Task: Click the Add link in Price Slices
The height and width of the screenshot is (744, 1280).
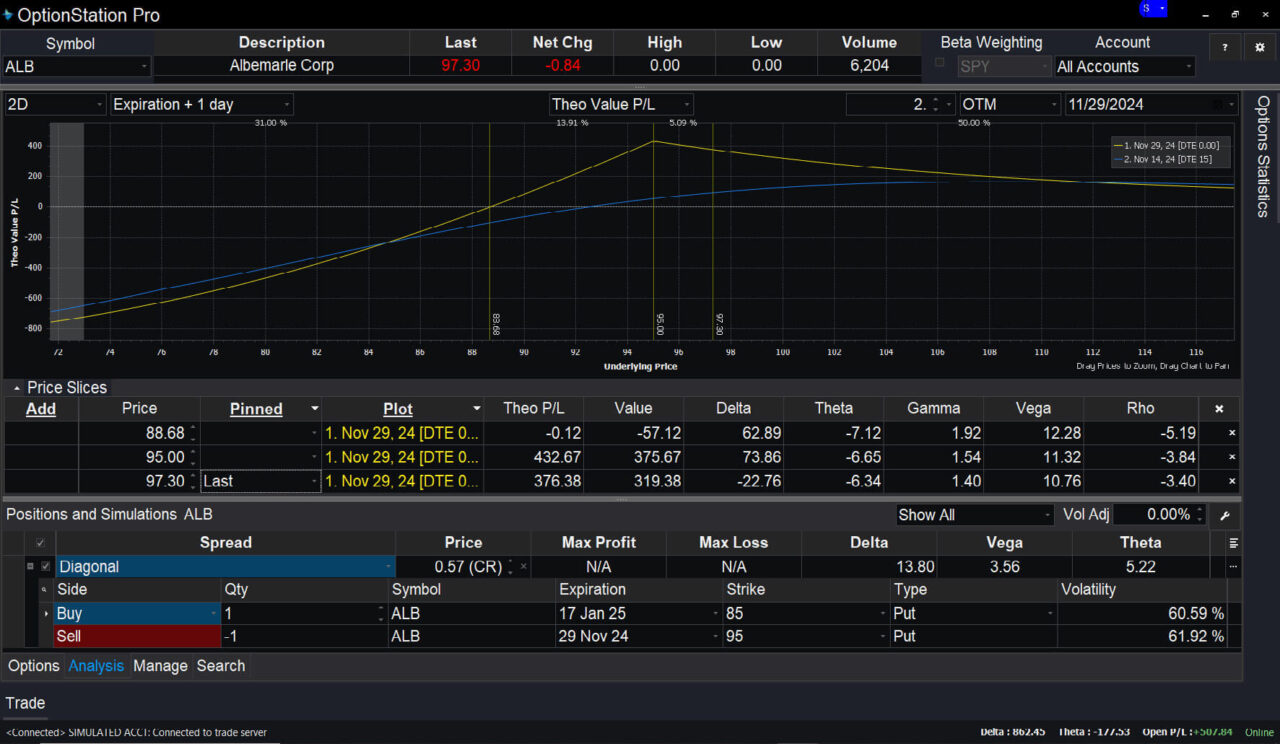Action: 41,409
